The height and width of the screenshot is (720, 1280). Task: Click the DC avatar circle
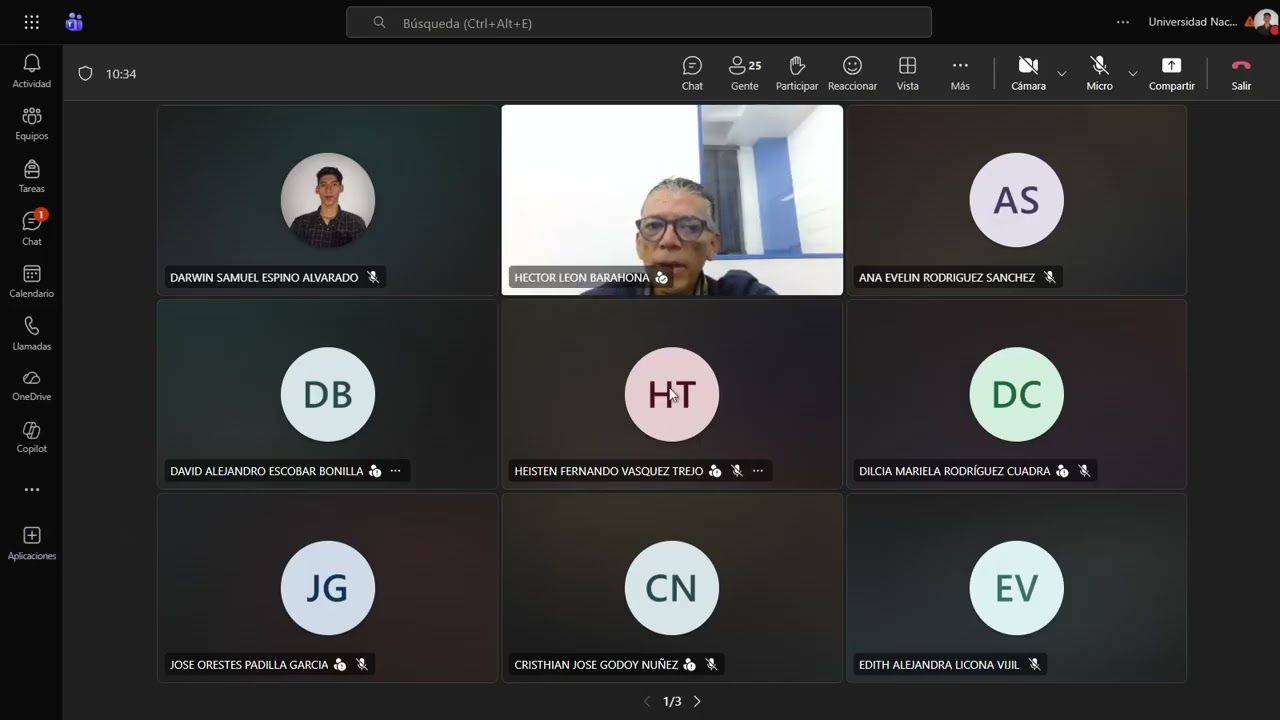pyautogui.click(x=1016, y=394)
